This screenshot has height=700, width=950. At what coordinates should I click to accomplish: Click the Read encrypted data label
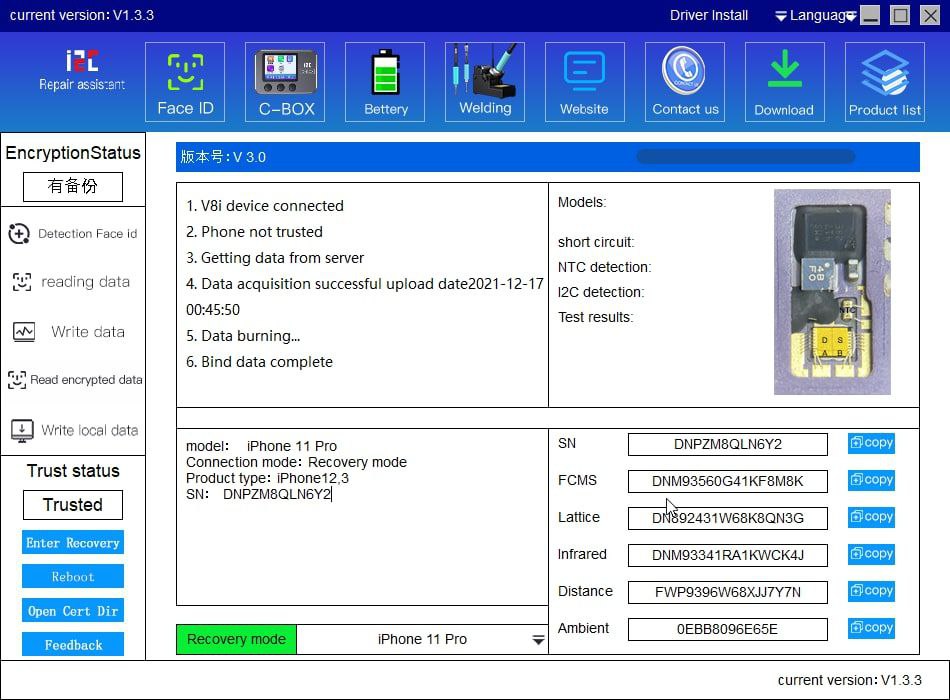pyautogui.click(x=86, y=379)
